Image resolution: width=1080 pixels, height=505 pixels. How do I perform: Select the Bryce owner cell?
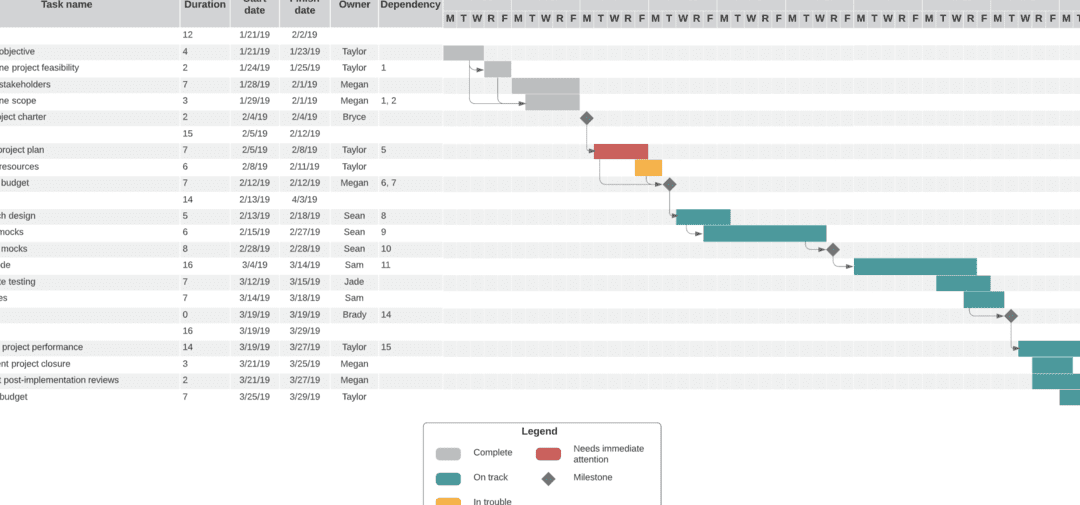(x=355, y=117)
